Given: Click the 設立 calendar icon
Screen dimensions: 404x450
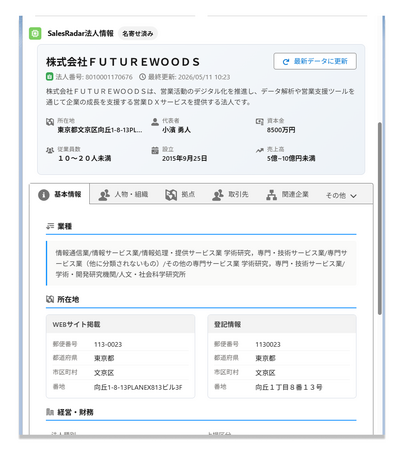Looking at the screenshot, I should 155,150.
